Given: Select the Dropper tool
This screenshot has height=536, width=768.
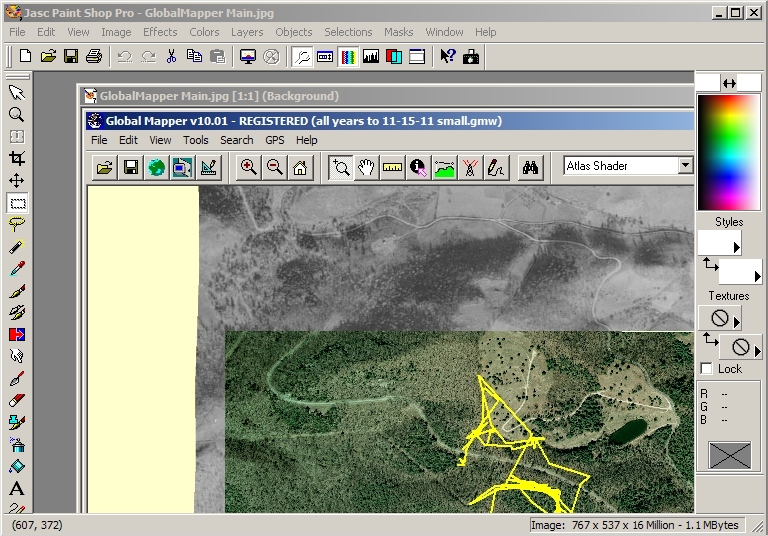Looking at the screenshot, I should (17, 268).
